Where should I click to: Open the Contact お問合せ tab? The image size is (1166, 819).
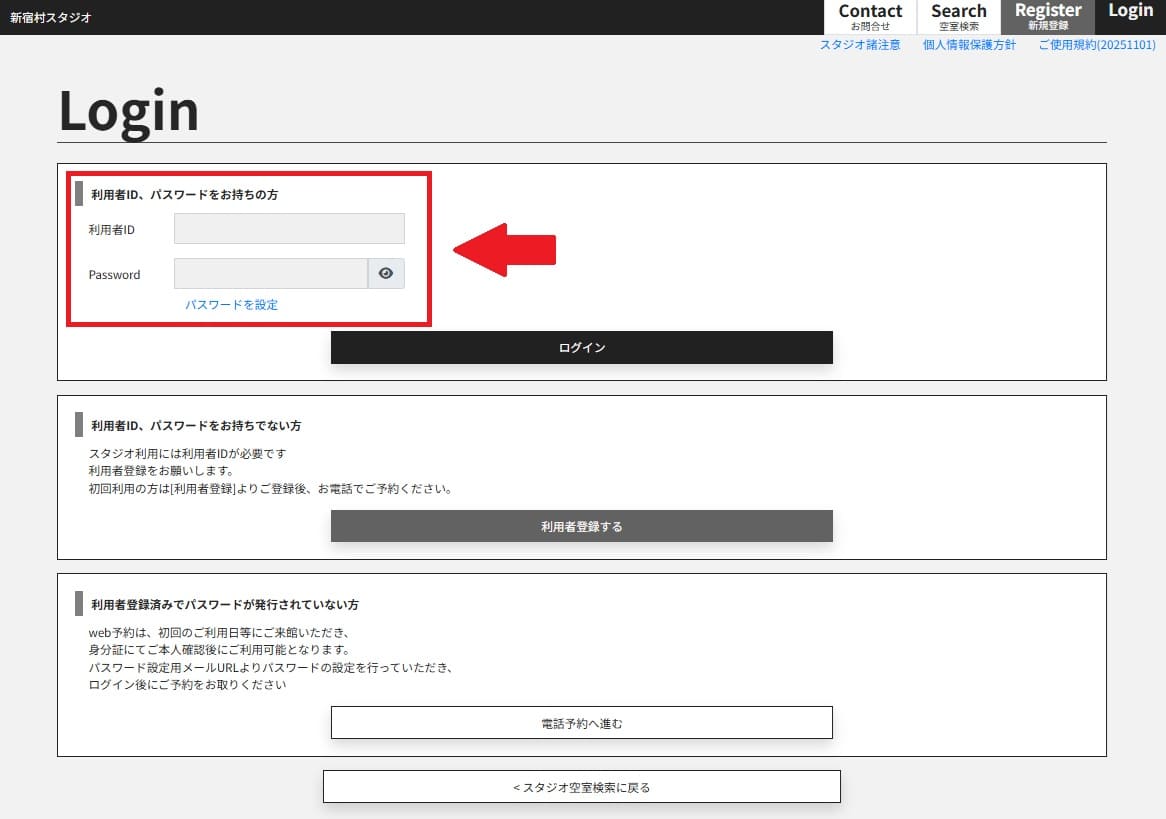pyautogui.click(x=869, y=17)
